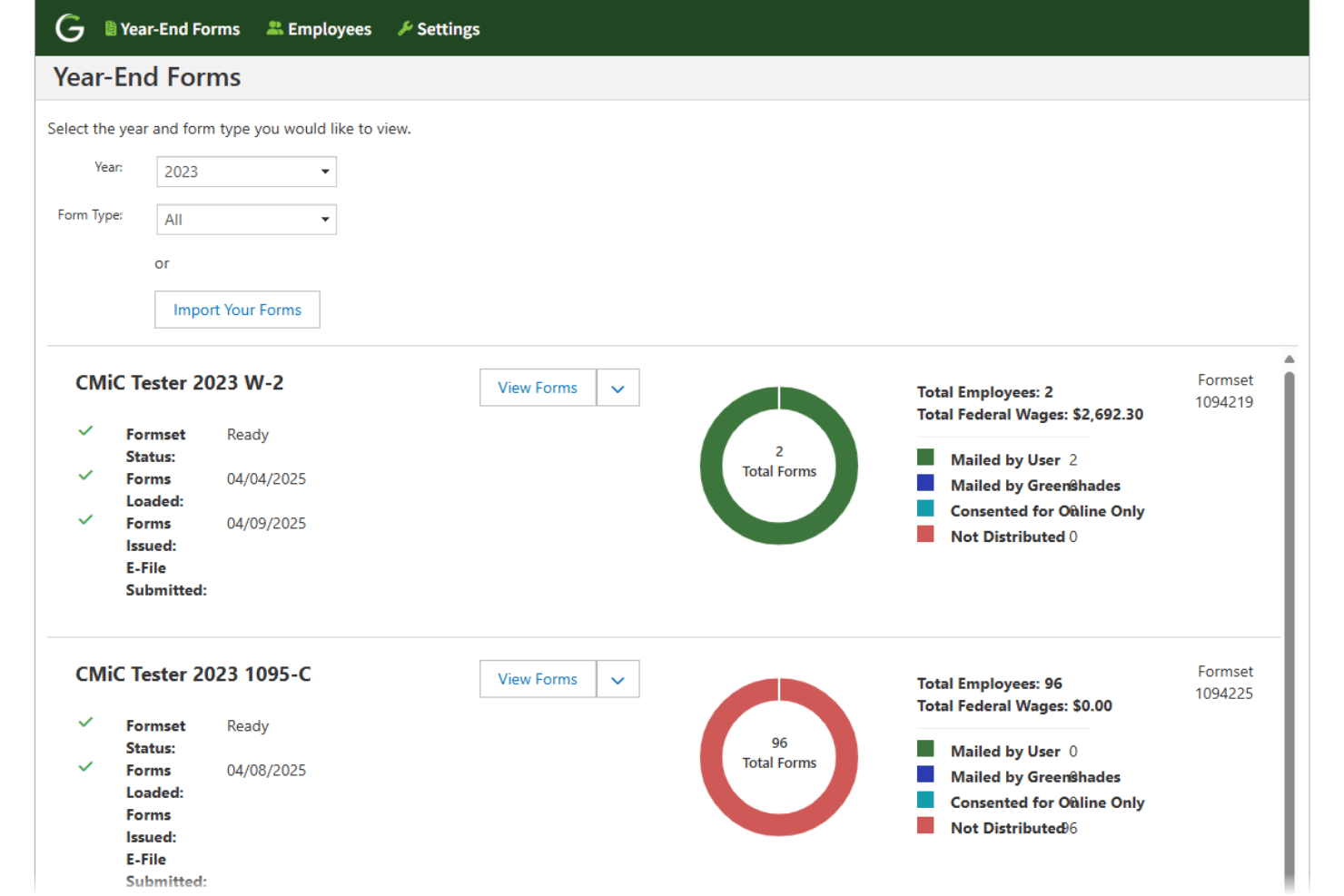
Task: Select the CMiC Tester 2023 W-2 heading
Action: tap(180, 383)
